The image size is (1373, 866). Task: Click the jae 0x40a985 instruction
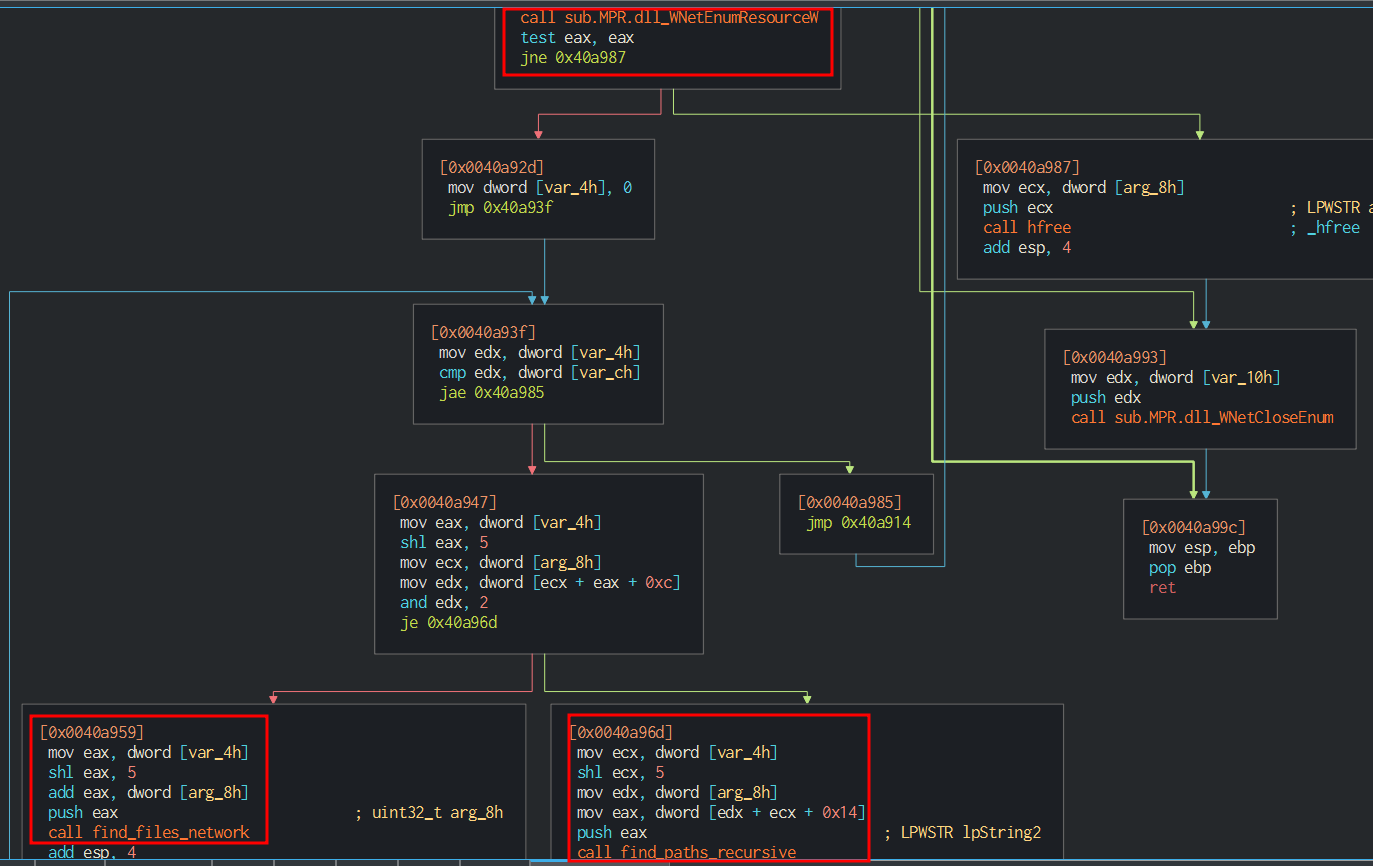click(491, 393)
